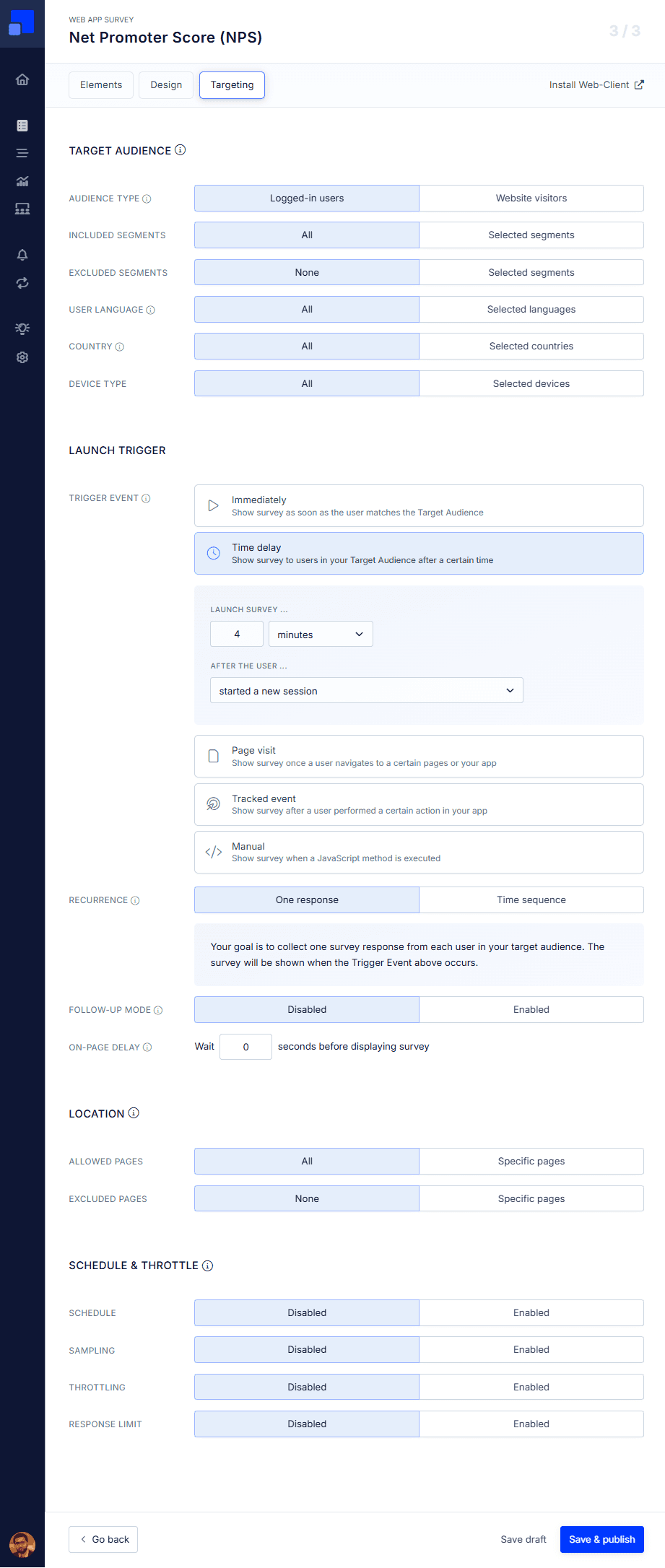Image resolution: width=665 pixels, height=1568 pixels.
Task: Click the Go back button
Action: click(103, 1540)
